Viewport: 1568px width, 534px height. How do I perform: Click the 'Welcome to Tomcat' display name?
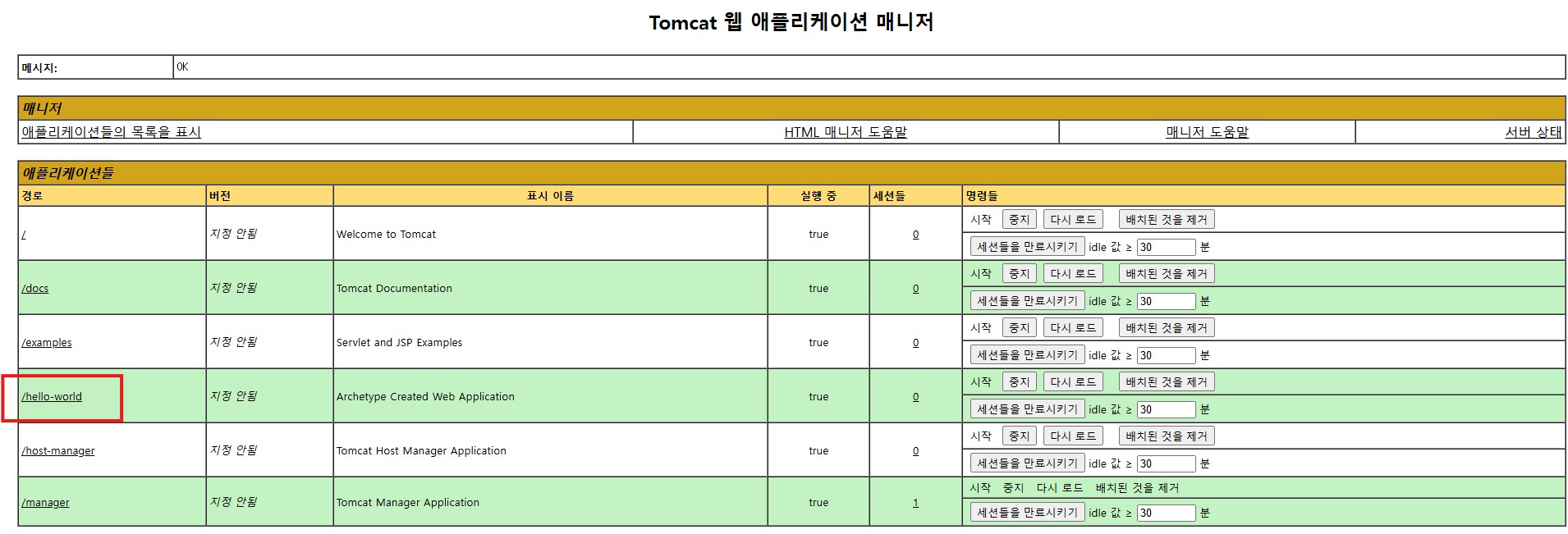386,235
